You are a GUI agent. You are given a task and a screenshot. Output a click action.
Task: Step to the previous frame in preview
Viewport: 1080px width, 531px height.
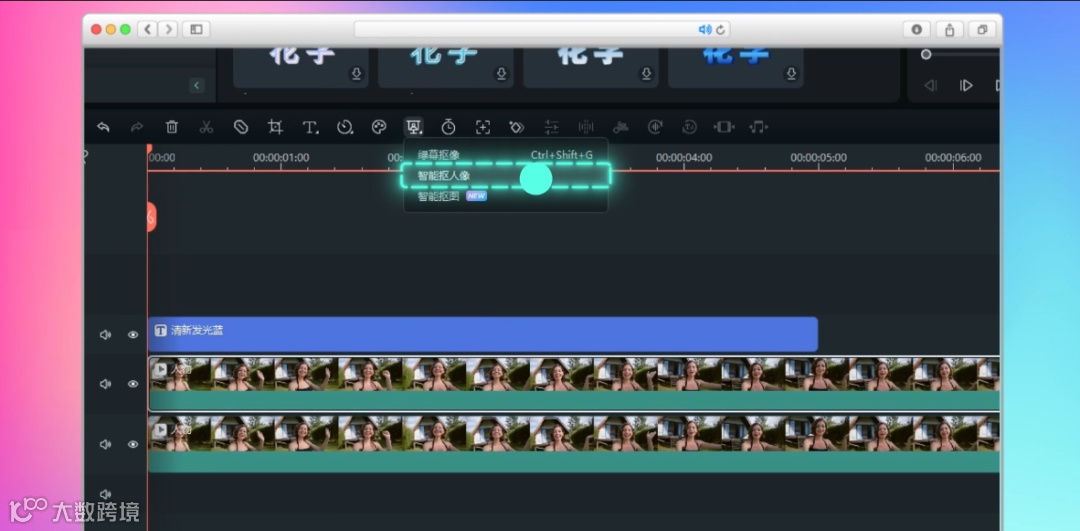click(931, 86)
